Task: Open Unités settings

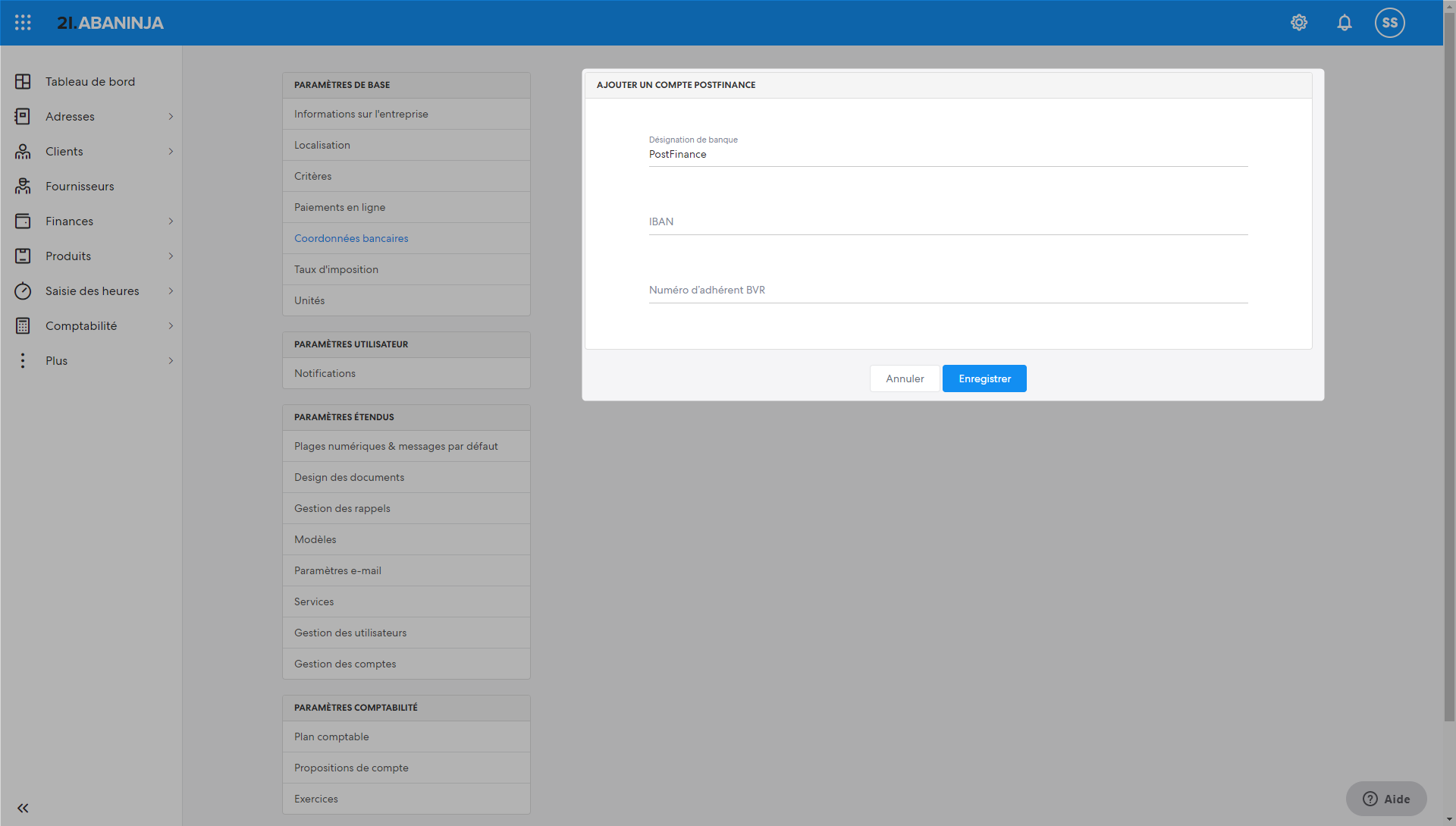Action: point(406,300)
